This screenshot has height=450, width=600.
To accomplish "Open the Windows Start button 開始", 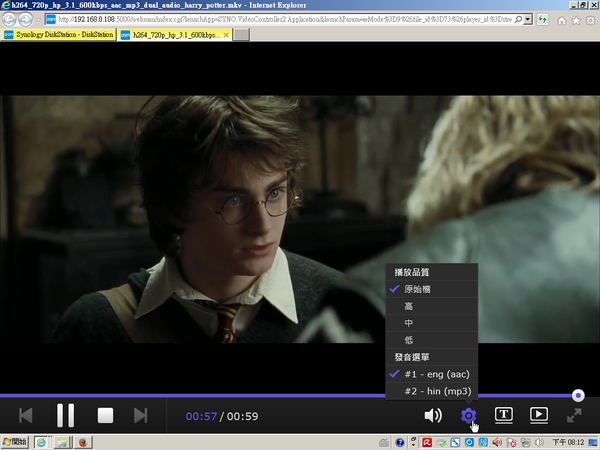I will coord(15,442).
